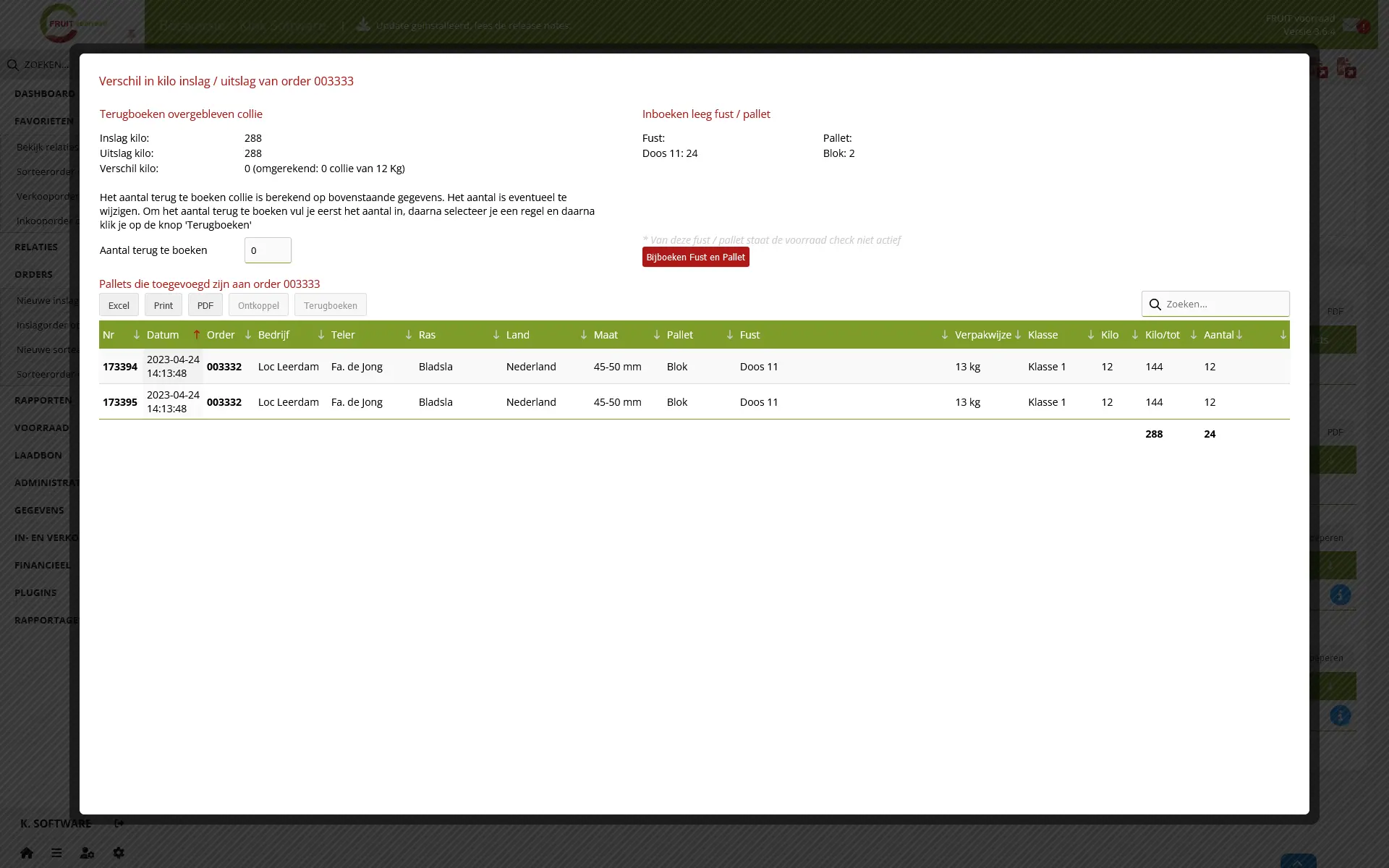Click the pin icon beside the logo

click(131, 34)
